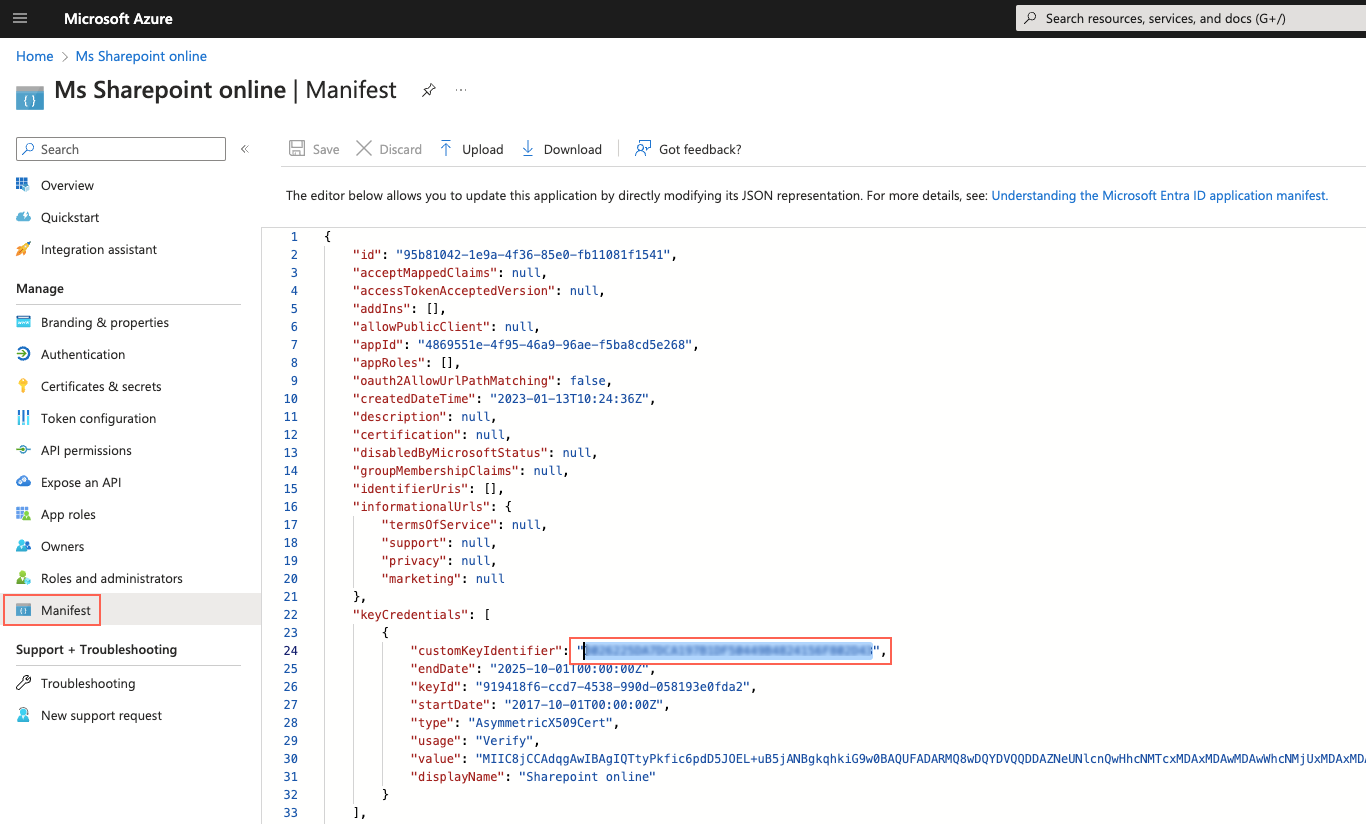Click the Download button label
1366x824 pixels.
[573, 149]
